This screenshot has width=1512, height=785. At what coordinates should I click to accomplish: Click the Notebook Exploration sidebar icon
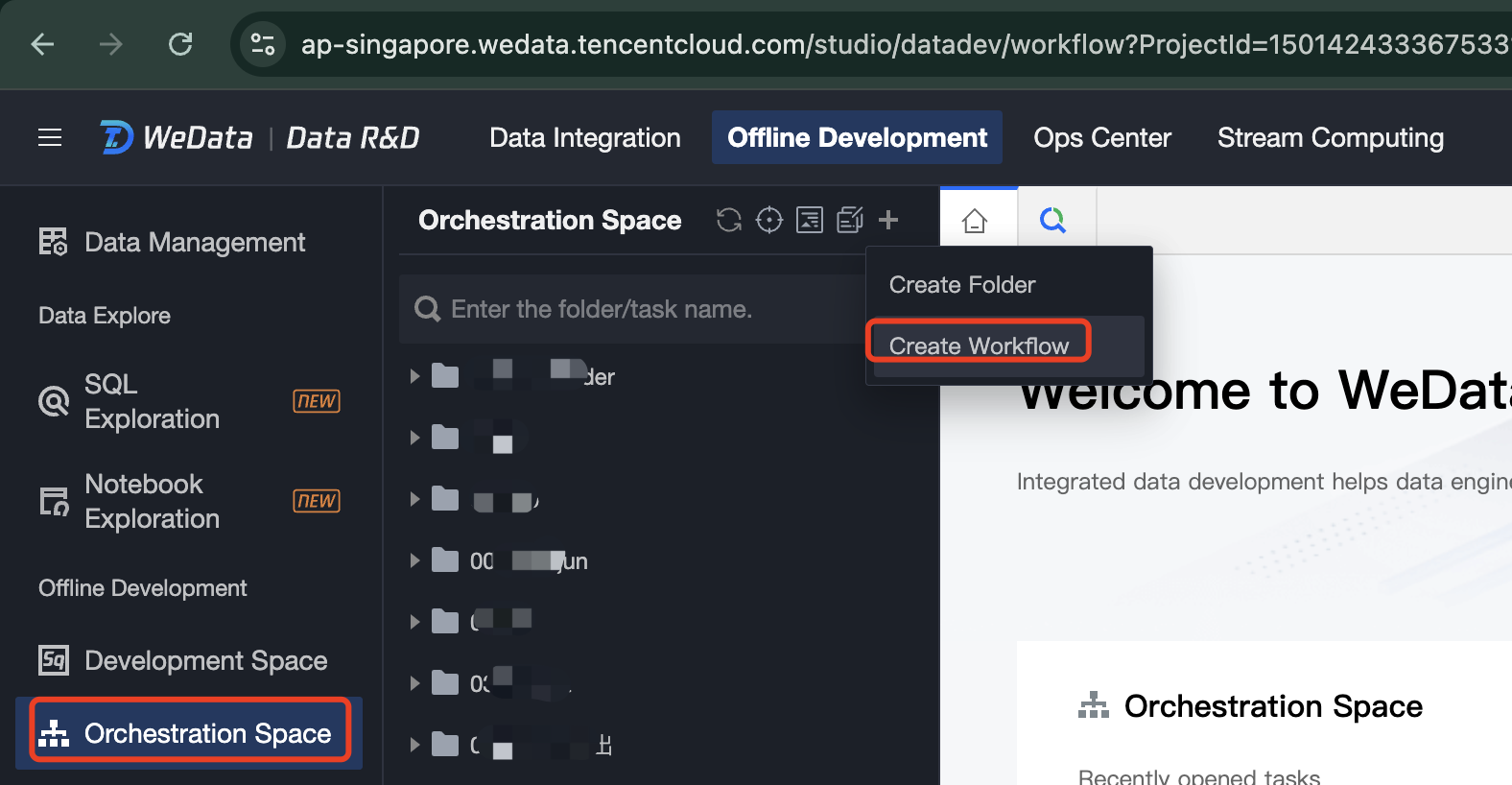[x=53, y=501]
